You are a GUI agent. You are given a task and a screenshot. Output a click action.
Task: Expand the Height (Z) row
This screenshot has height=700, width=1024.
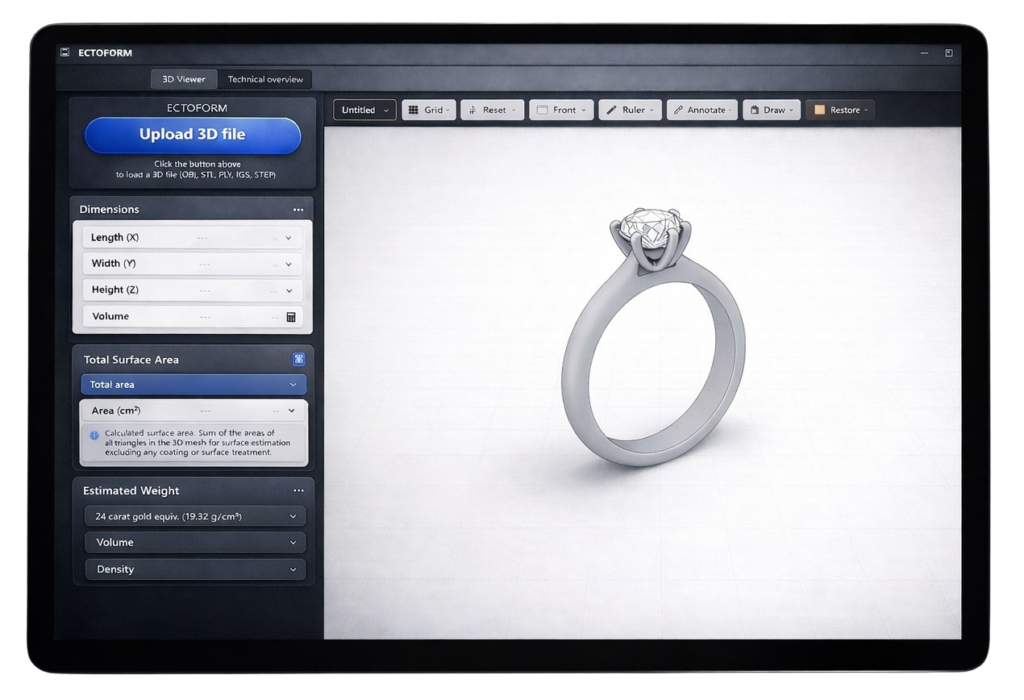point(288,291)
